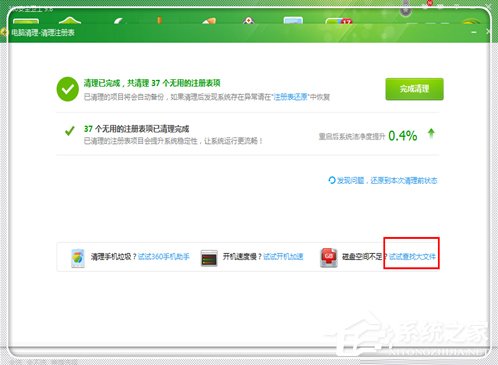Click the text 37 个无用的注册表项已清理完成

136,129
